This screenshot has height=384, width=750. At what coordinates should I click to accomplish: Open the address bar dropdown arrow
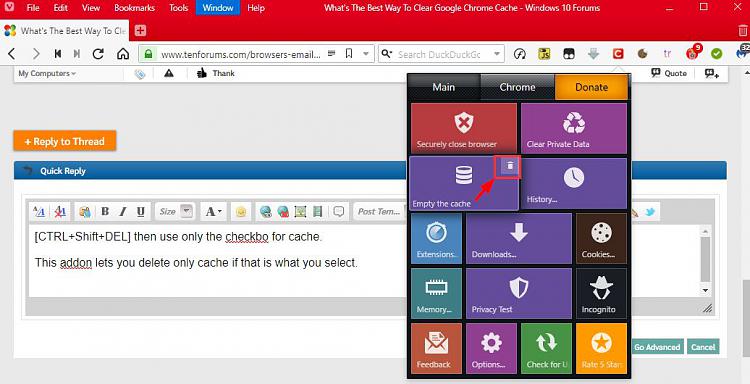[x=366, y=54]
